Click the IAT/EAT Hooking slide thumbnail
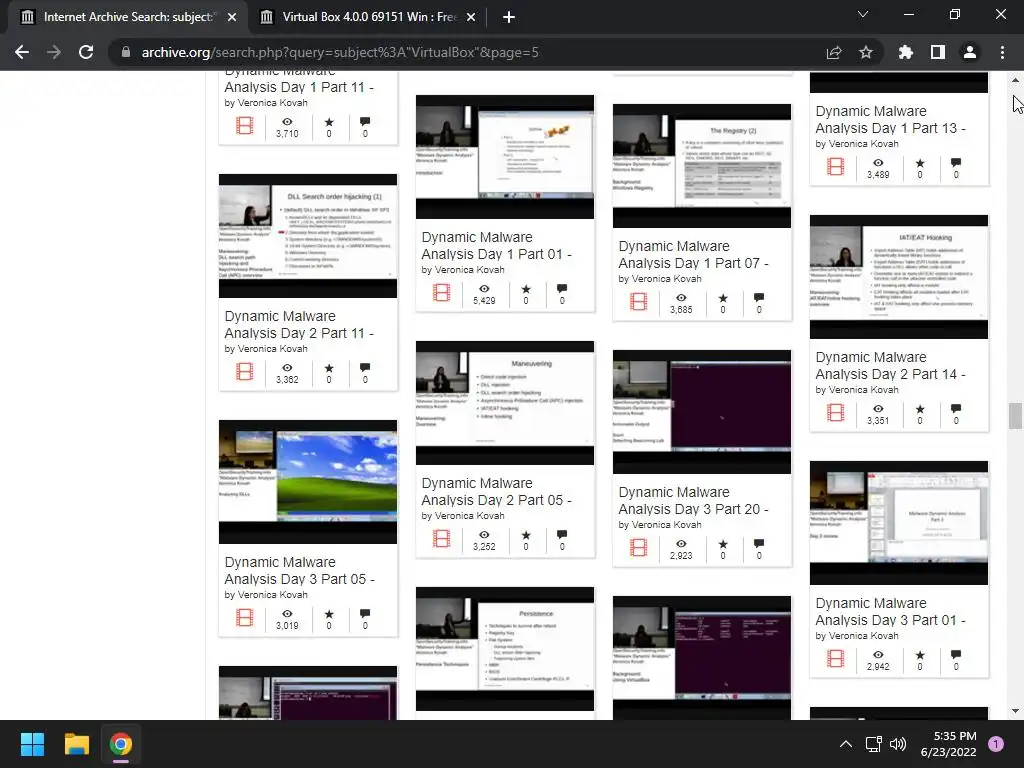The width and height of the screenshot is (1024, 768). click(899, 277)
